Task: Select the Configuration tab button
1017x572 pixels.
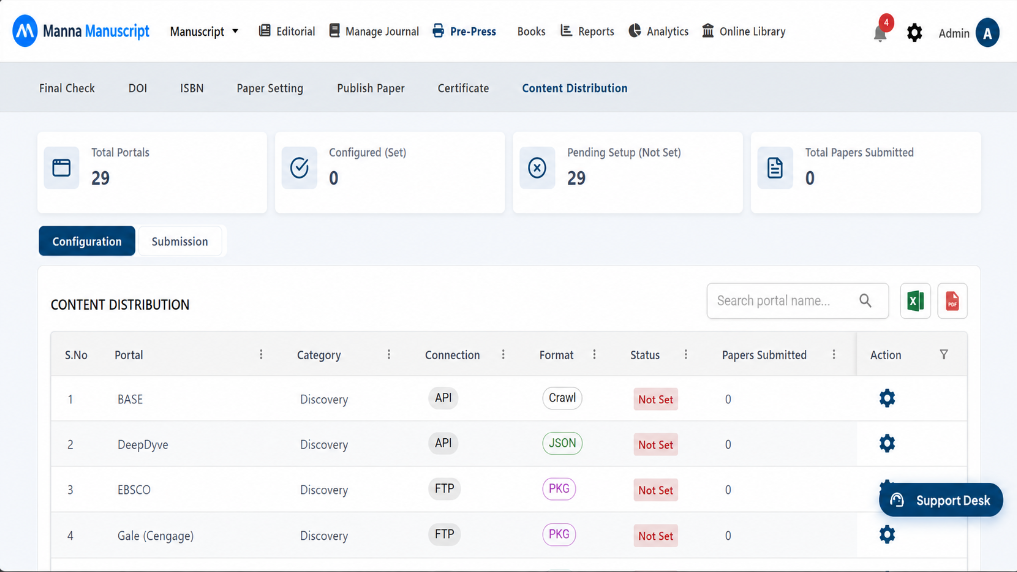Action: click(87, 241)
